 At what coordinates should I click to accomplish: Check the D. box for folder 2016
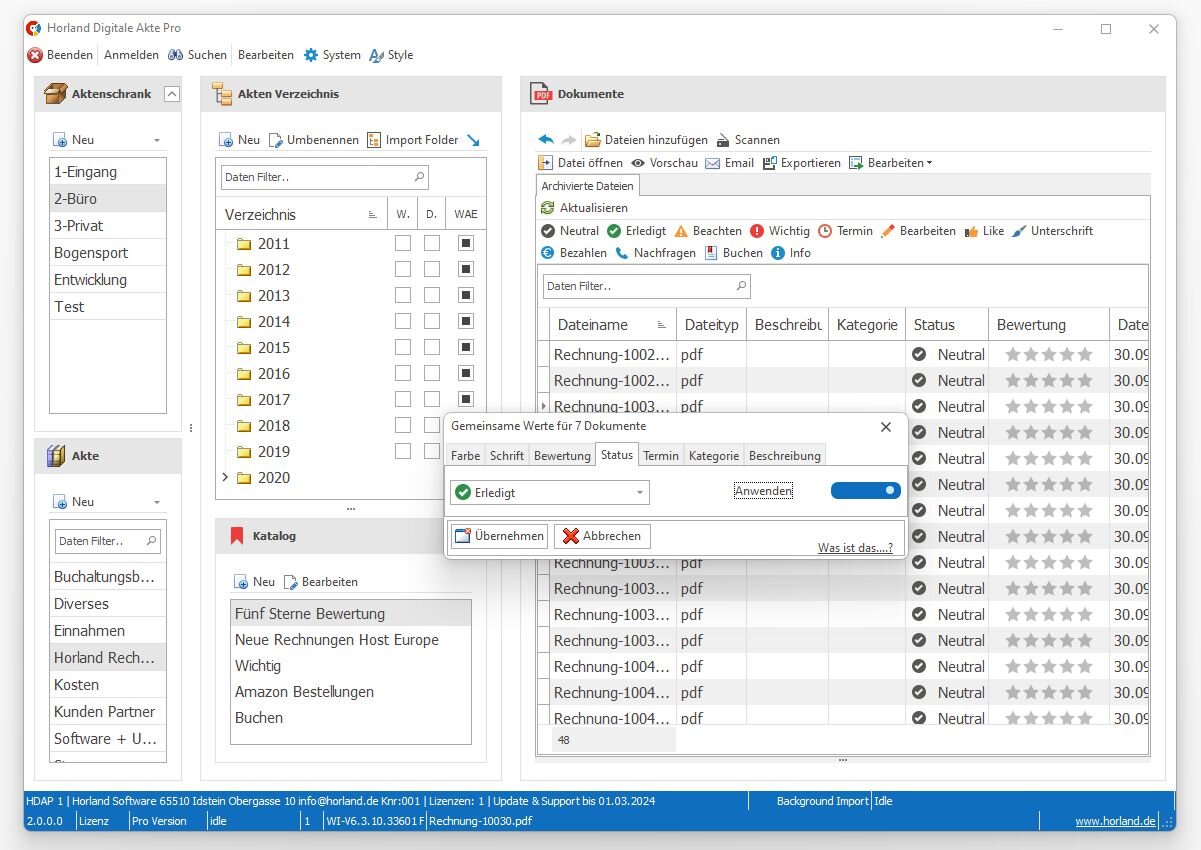pos(431,373)
